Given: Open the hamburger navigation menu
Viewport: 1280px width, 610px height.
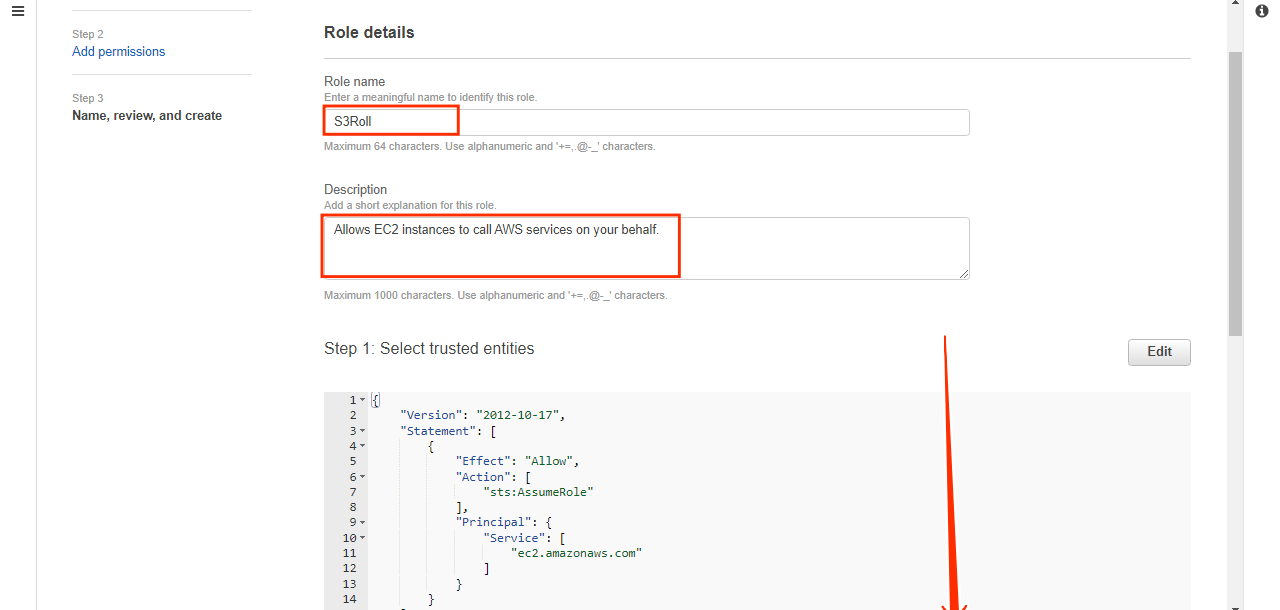Looking at the screenshot, I should (x=17, y=11).
